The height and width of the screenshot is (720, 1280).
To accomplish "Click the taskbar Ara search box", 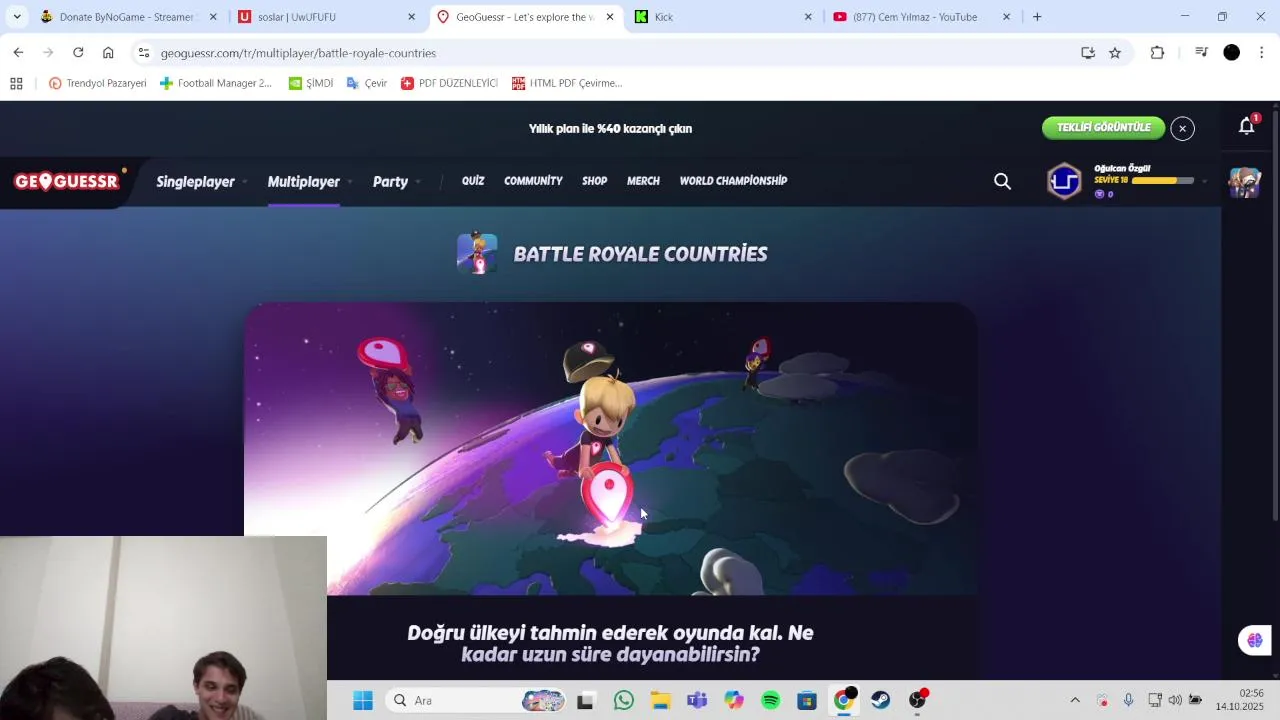I will click(475, 701).
